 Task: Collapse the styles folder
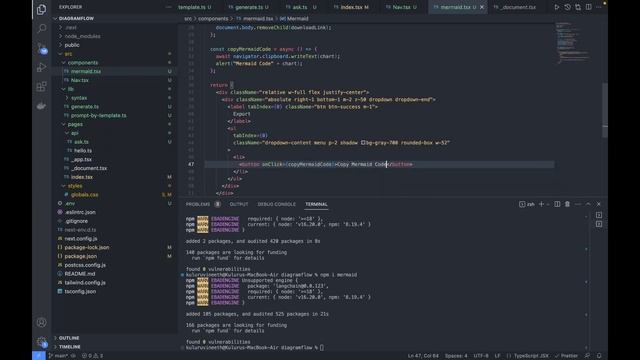point(75,186)
